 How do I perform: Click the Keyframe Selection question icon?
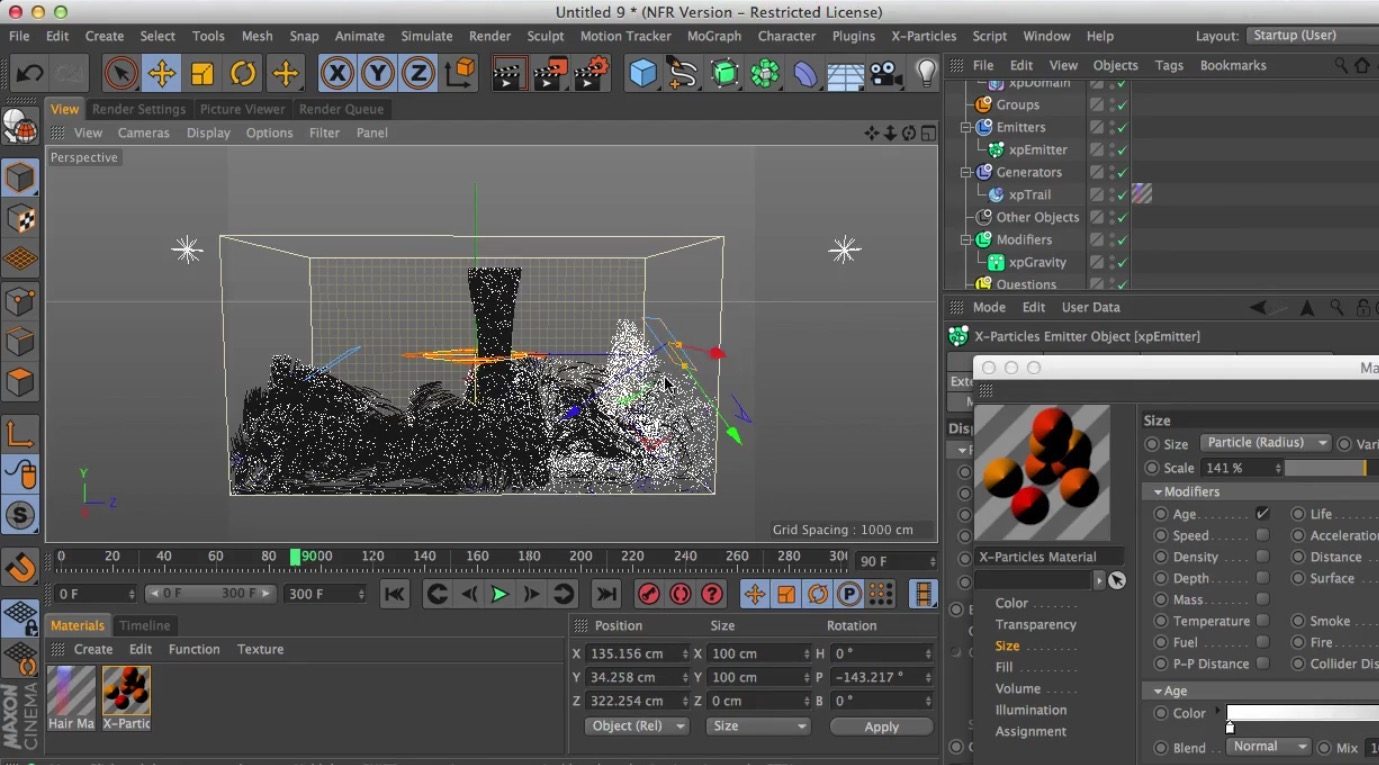[712, 594]
